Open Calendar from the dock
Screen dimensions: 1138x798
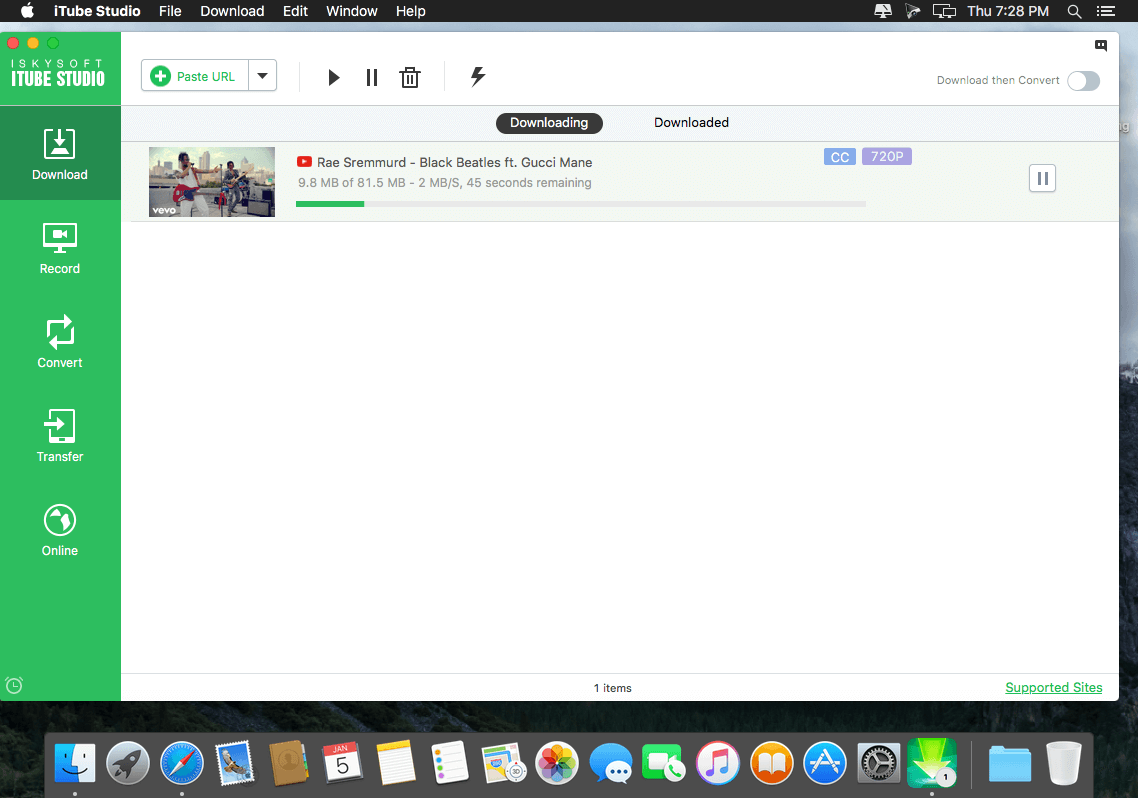click(x=342, y=763)
